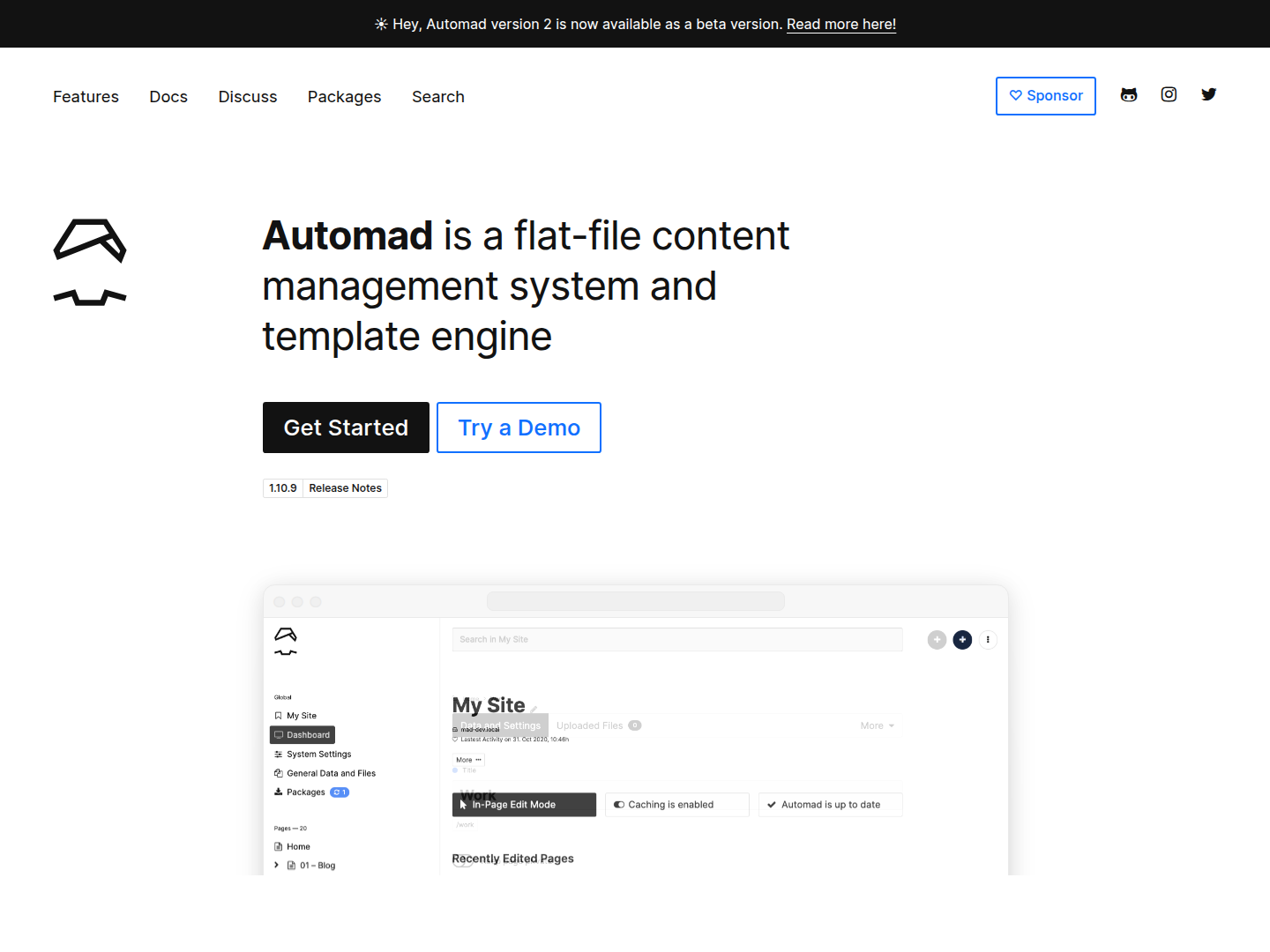Open the Docs menu item

tap(168, 97)
